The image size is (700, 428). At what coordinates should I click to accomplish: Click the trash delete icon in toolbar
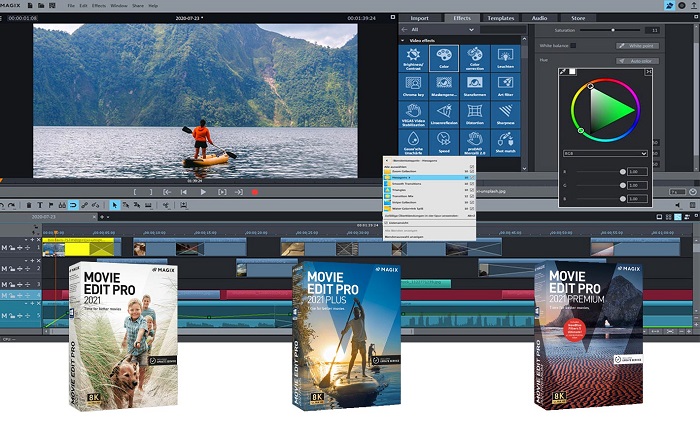(29, 205)
